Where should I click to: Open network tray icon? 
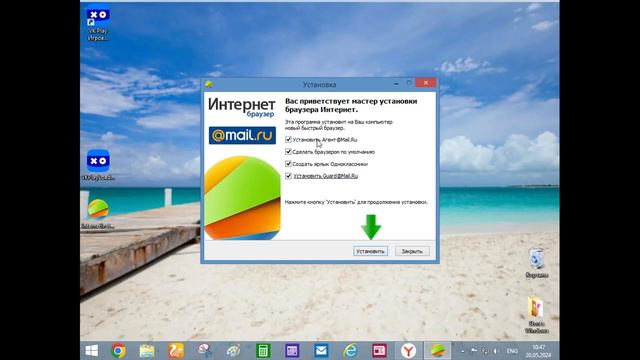pyautogui.click(x=484, y=351)
